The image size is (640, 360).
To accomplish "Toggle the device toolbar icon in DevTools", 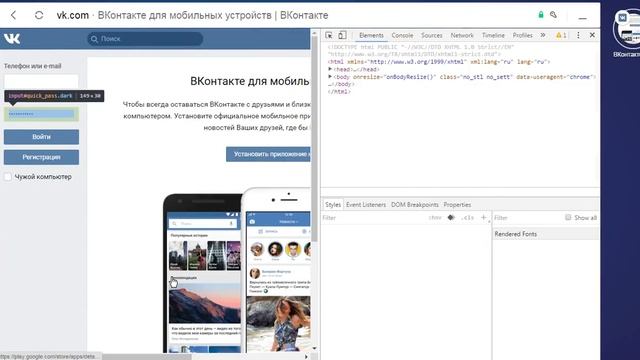I will (342, 35).
